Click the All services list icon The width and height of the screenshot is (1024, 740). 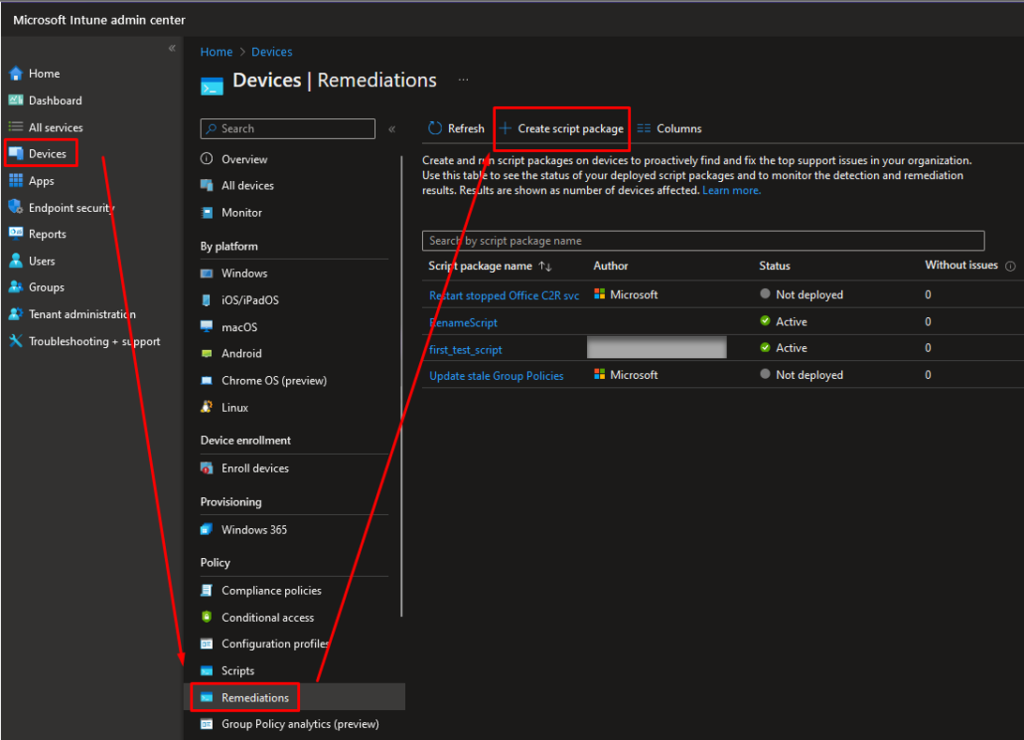pos(16,127)
